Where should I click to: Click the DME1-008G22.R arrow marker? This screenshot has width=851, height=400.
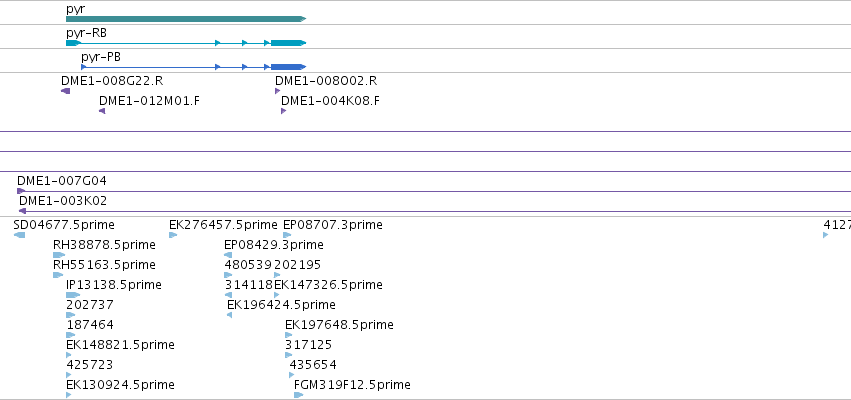[66, 91]
